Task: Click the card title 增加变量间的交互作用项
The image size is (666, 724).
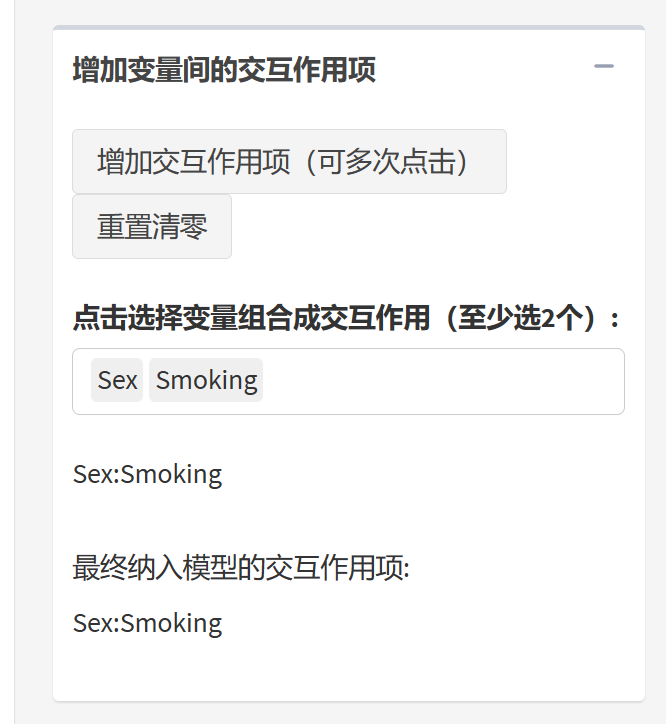Action: tap(224, 70)
